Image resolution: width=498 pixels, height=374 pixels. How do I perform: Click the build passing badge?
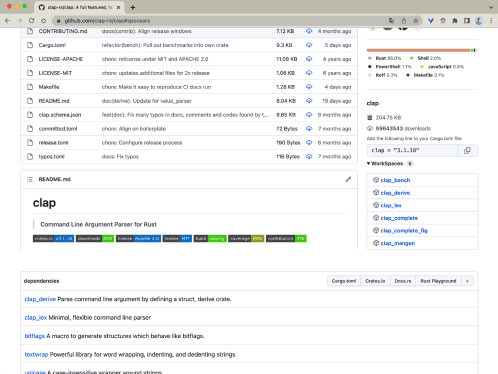point(210,239)
